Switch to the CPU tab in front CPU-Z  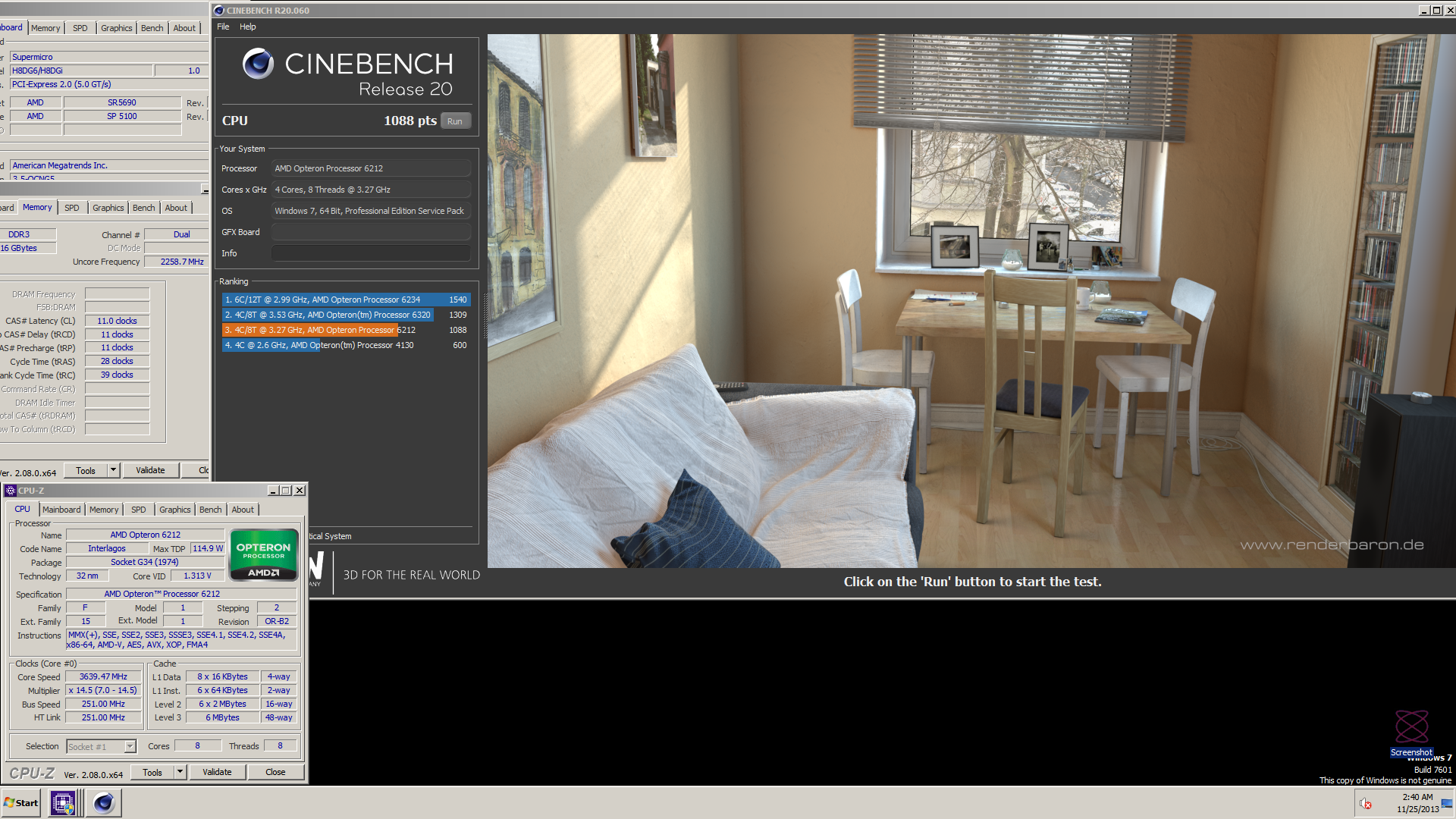(x=23, y=510)
